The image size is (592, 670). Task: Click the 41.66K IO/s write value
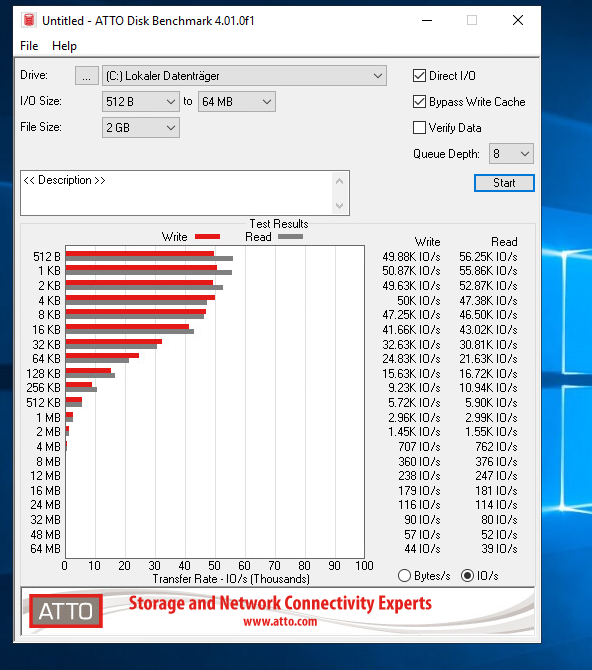pos(411,330)
